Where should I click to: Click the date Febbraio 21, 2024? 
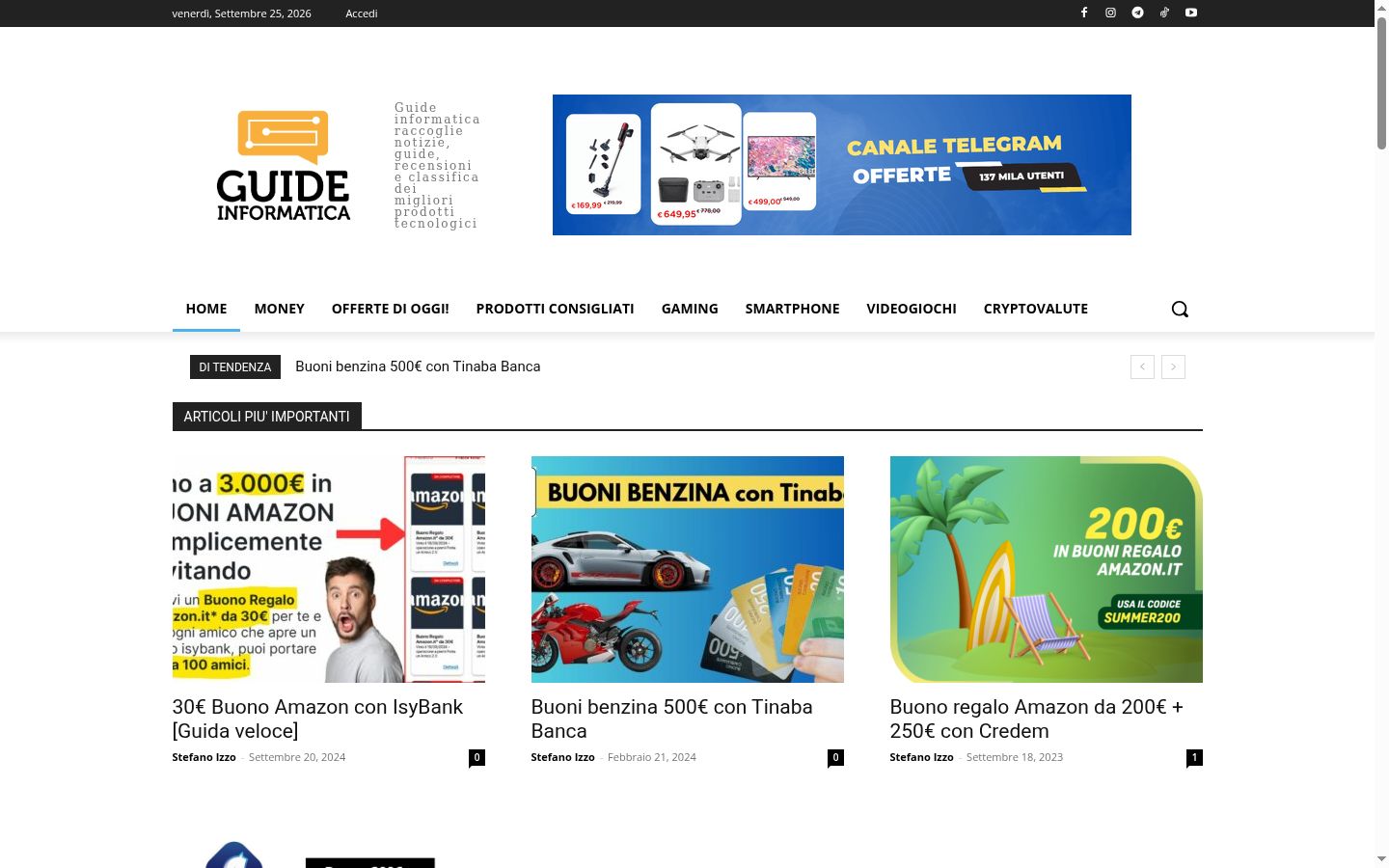click(652, 757)
